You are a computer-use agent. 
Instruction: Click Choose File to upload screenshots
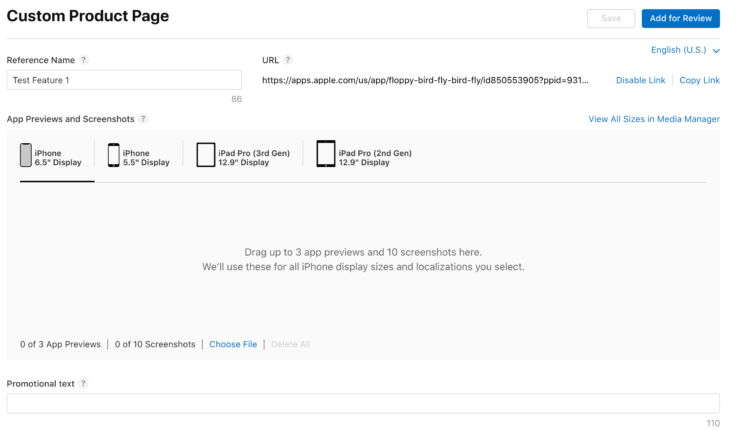coord(233,344)
